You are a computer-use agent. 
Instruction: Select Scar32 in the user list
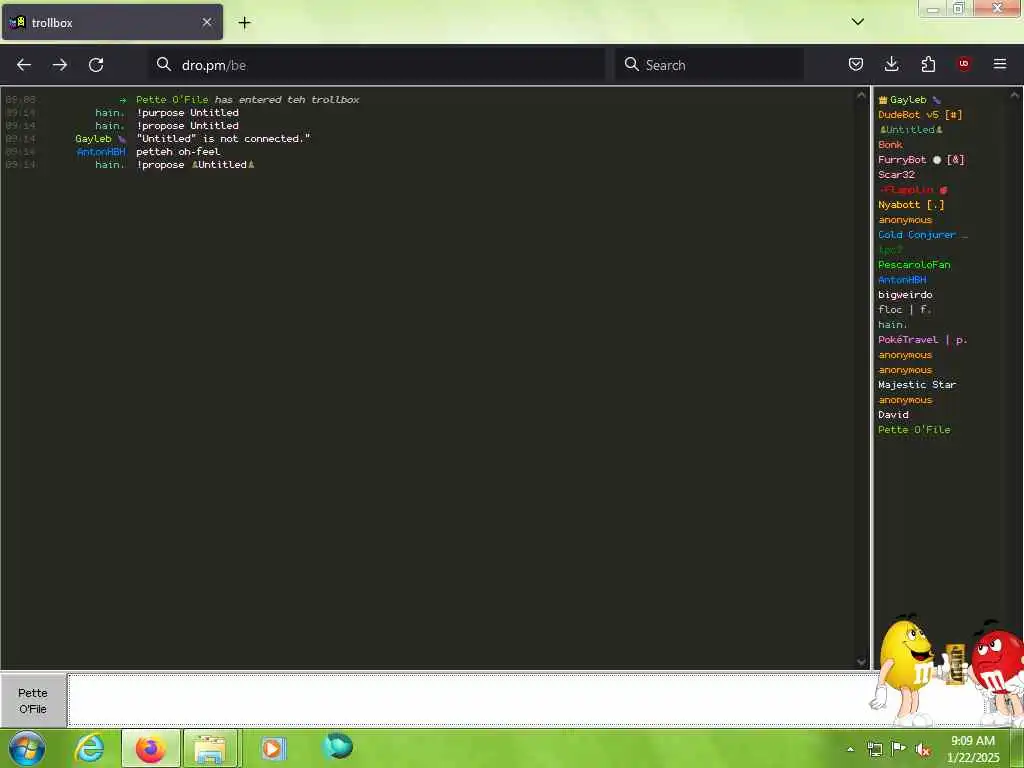coord(896,175)
